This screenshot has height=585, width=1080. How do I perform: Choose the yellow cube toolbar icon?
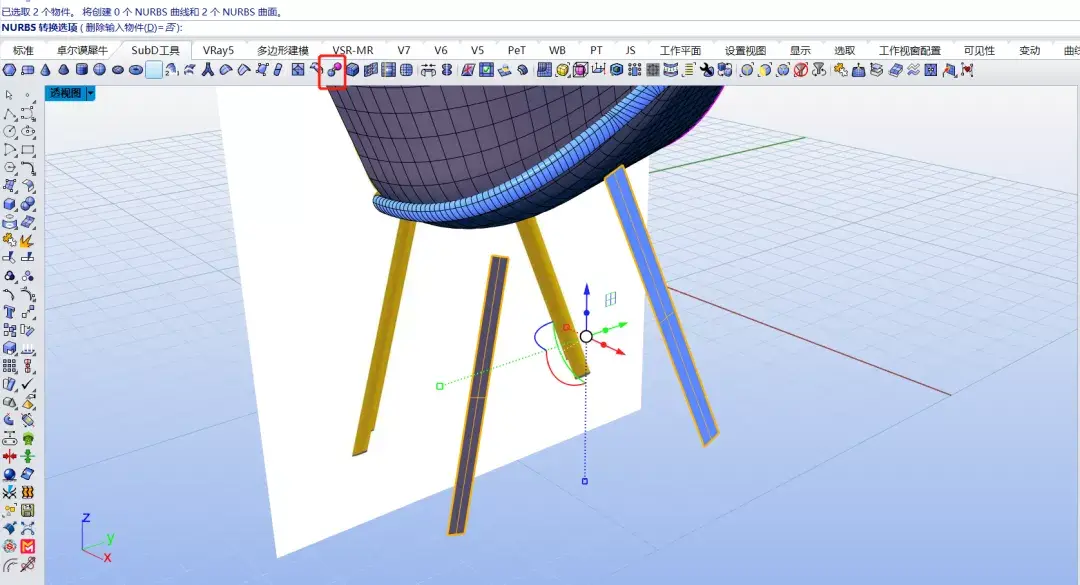pyautogui.click(x=562, y=70)
